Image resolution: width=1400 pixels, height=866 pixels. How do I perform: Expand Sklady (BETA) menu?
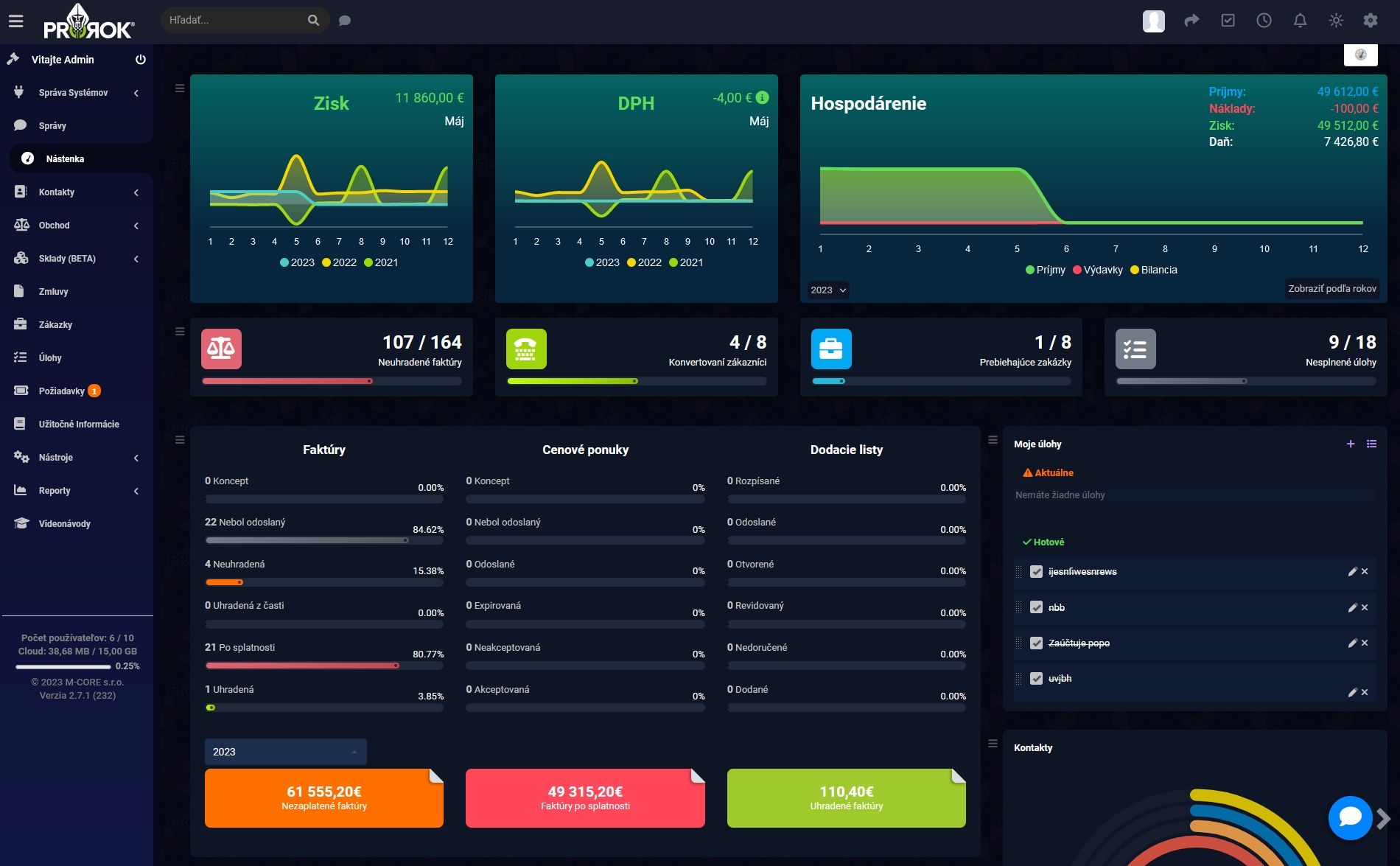click(x=77, y=259)
